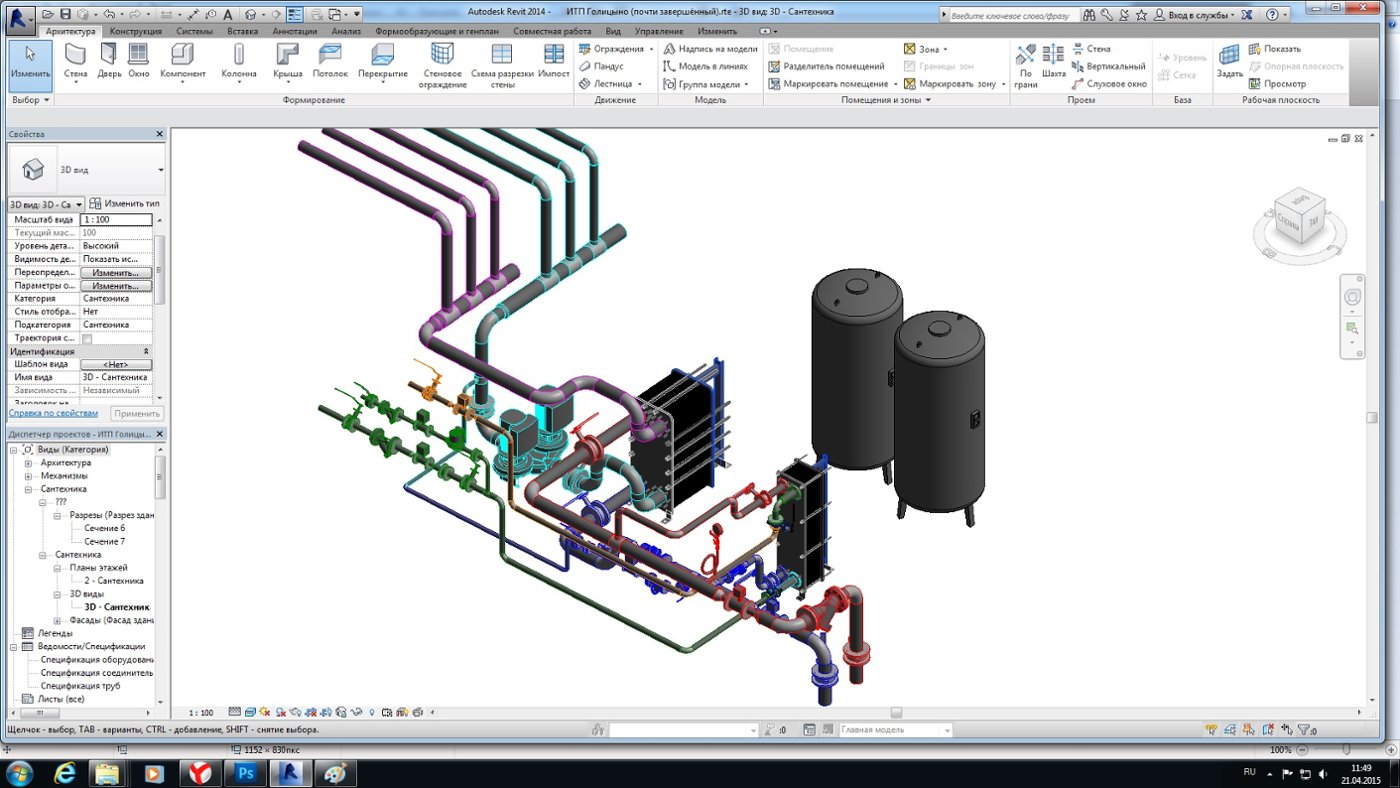Click the zoom slider at bottom right
Screen dimensions: 1400x788
pos(1346,750)
